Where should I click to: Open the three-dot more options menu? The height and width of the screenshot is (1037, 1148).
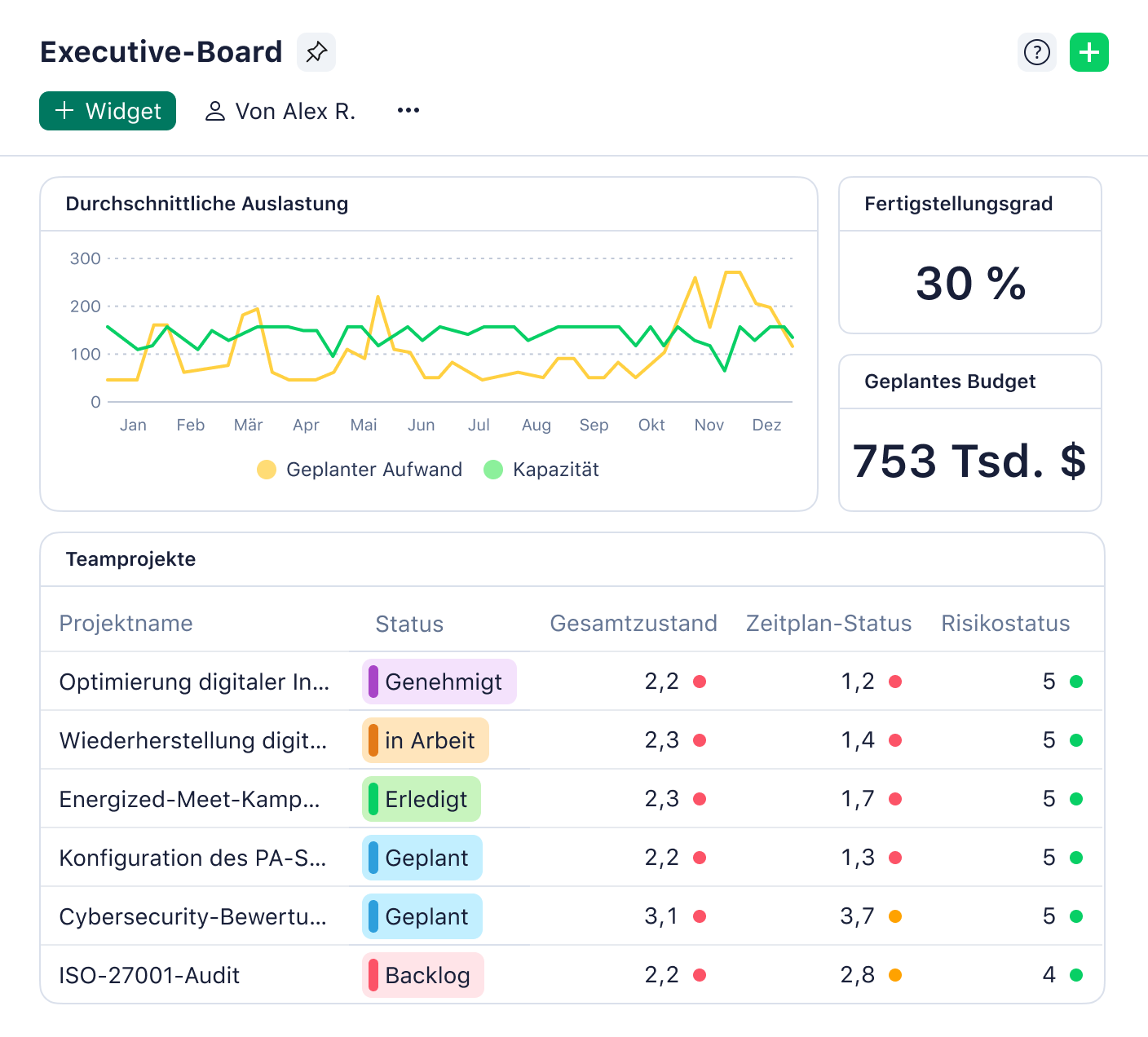pyautogui.click(x=408, y=111)
